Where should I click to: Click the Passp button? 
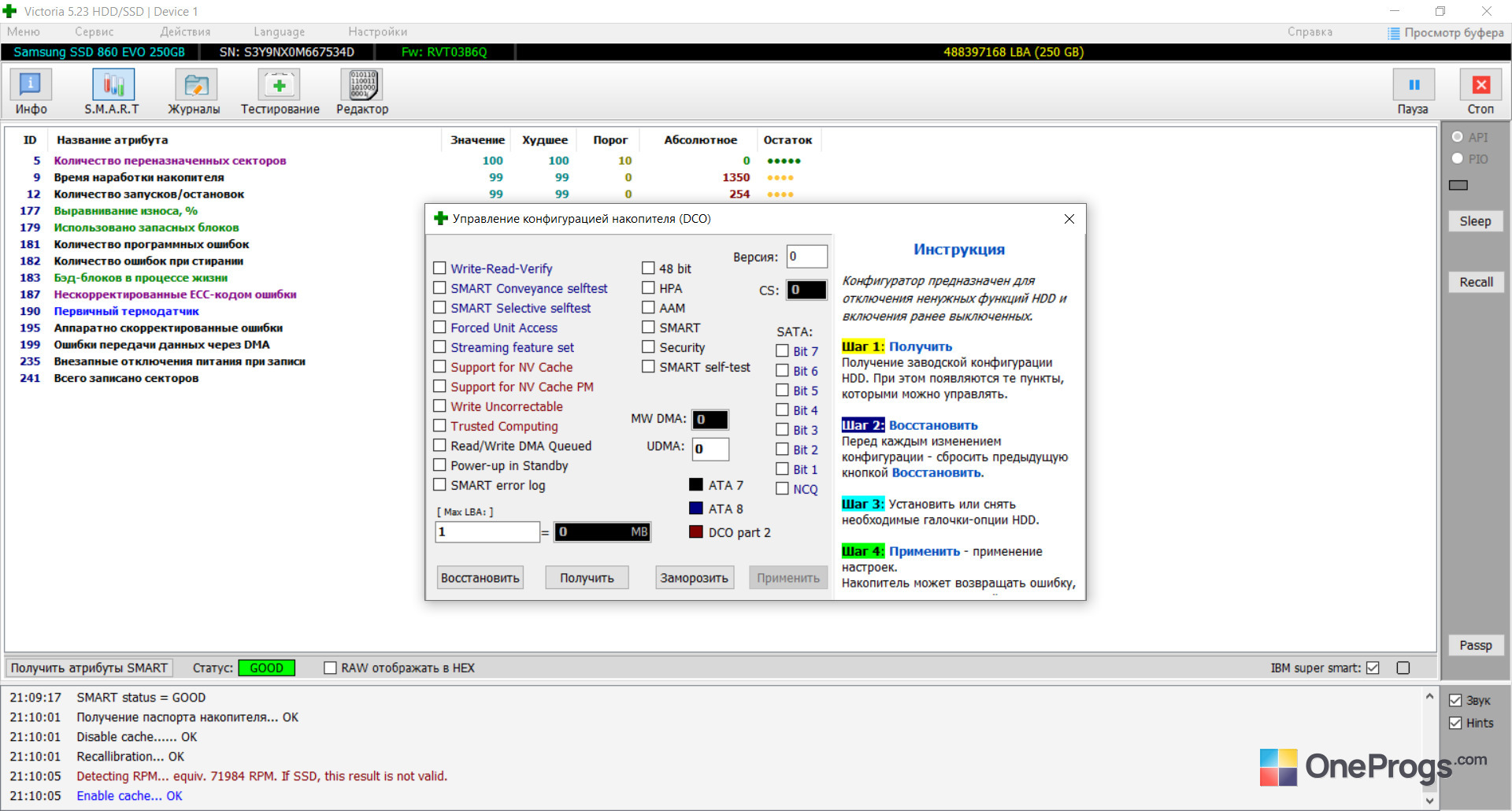pyautogui.click(x=1476, y=646)
